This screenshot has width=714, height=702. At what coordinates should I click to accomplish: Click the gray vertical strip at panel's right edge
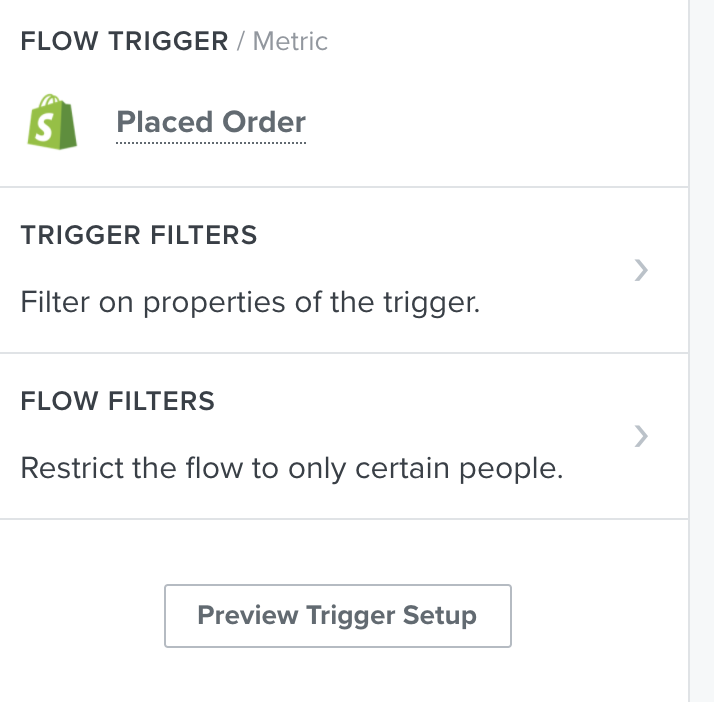click(x=701, y=351)
